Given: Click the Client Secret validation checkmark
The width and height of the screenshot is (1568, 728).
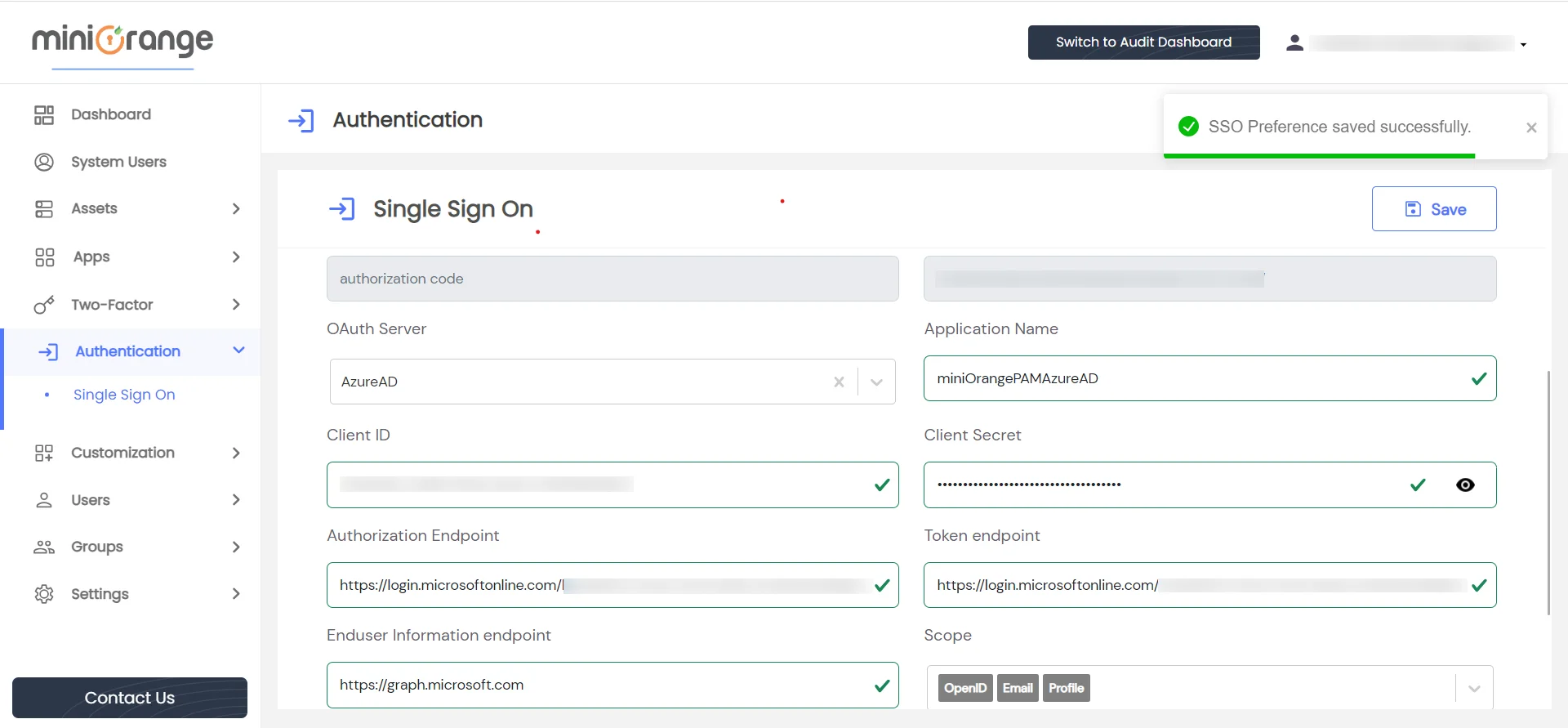Looking at the screenshot, I should tap(1418, 485).
